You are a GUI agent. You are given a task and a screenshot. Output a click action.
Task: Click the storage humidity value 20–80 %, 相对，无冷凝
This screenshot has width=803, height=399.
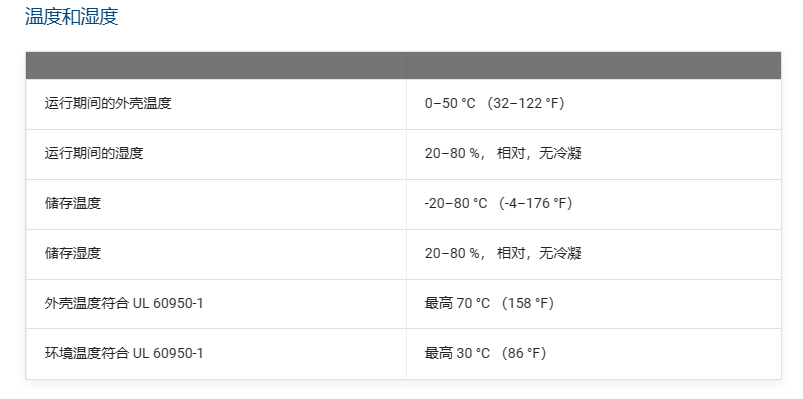tap(503, 253)
